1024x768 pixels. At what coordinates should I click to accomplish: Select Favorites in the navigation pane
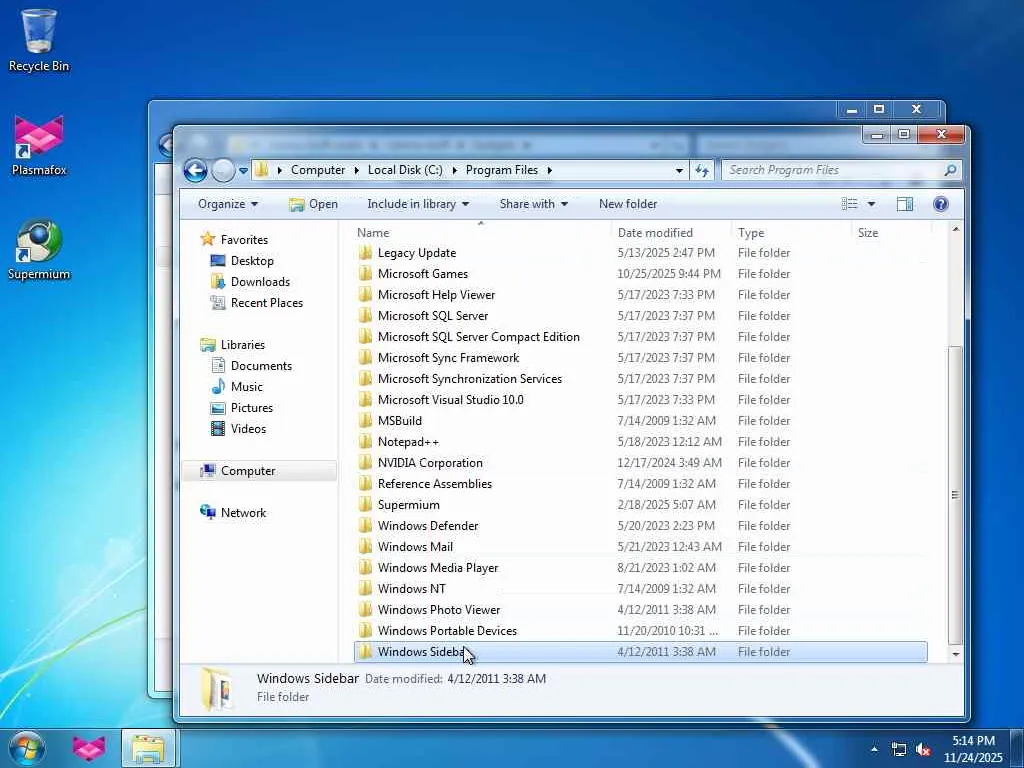[234, 239]
